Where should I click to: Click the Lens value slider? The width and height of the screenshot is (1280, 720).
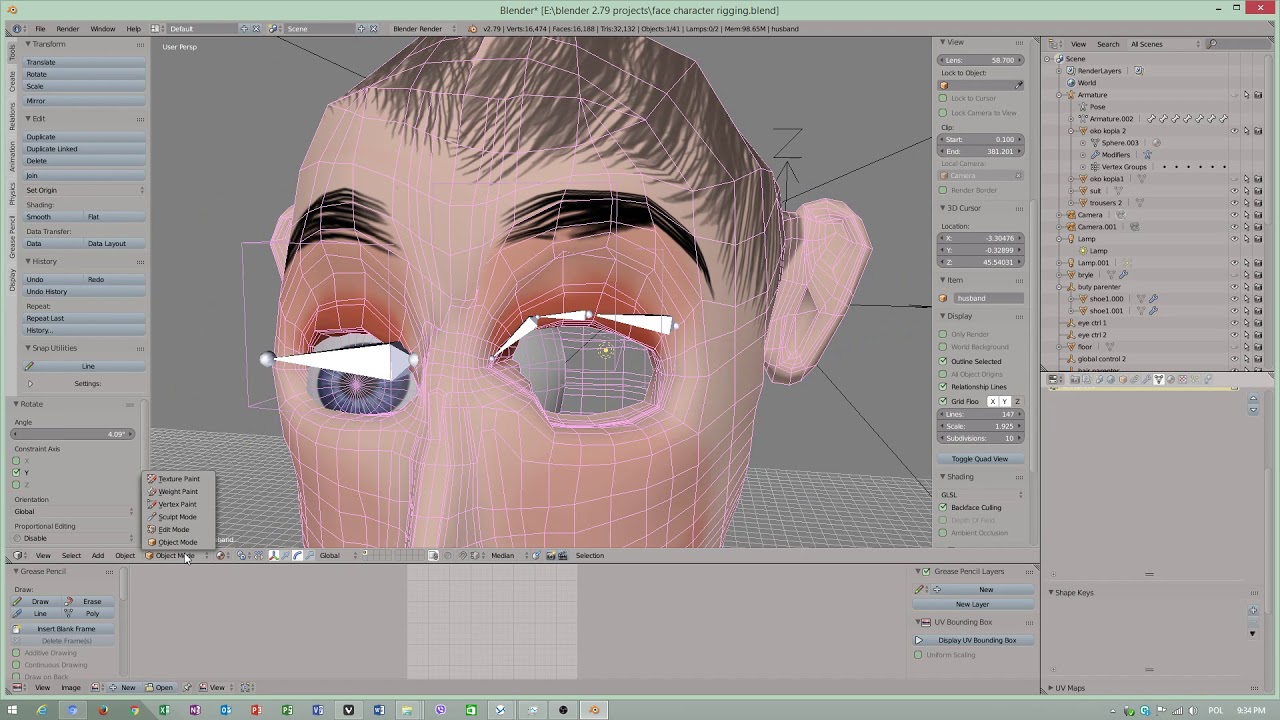(981, 60)
